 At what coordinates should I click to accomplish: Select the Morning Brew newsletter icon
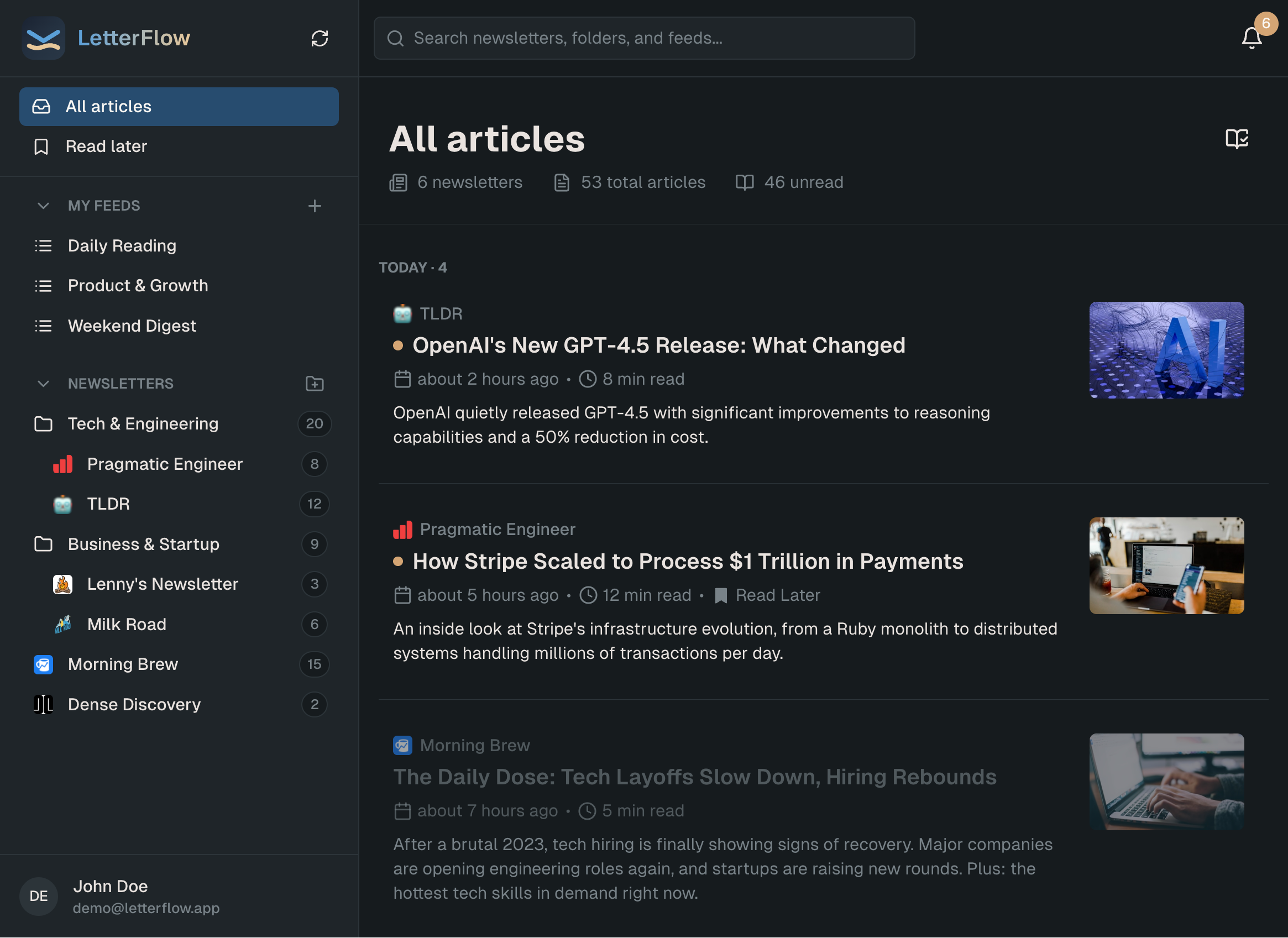pyautogui.click(x=43, y=664)
